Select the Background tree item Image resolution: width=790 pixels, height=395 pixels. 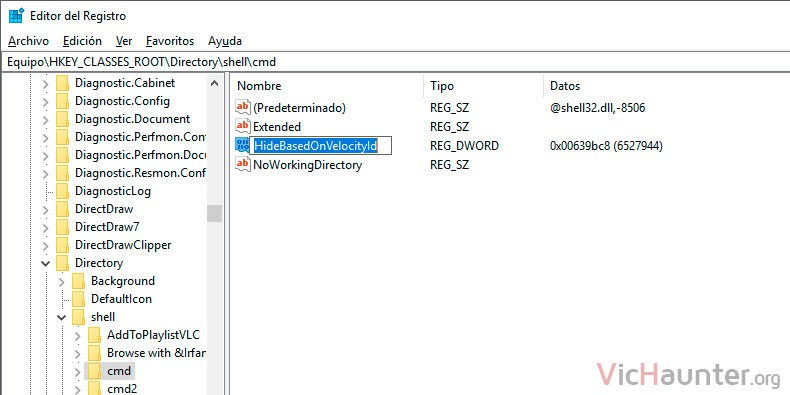[123, 281]
